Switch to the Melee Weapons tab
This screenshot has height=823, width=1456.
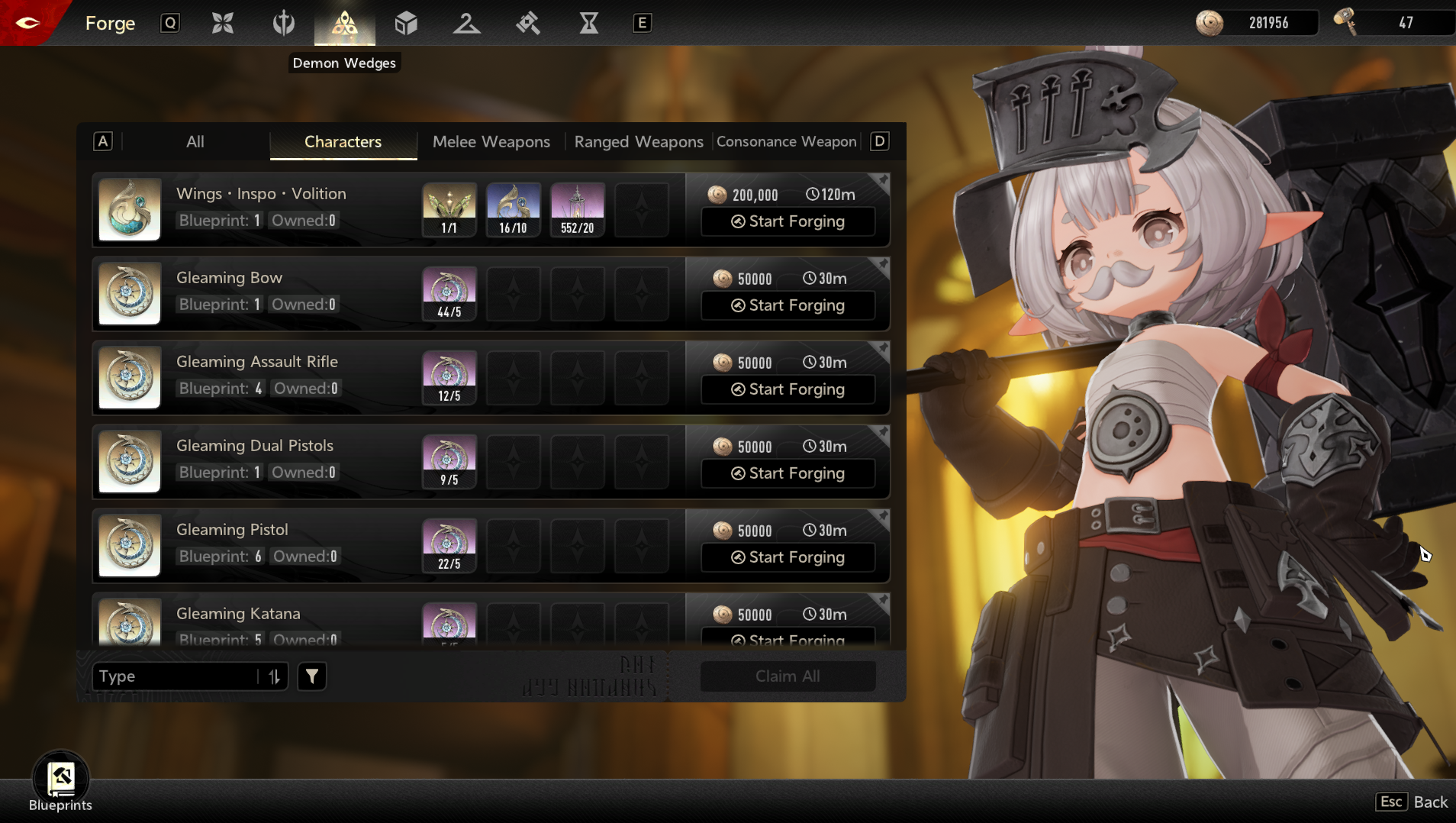pyautogui.click(x=491, y=141)
